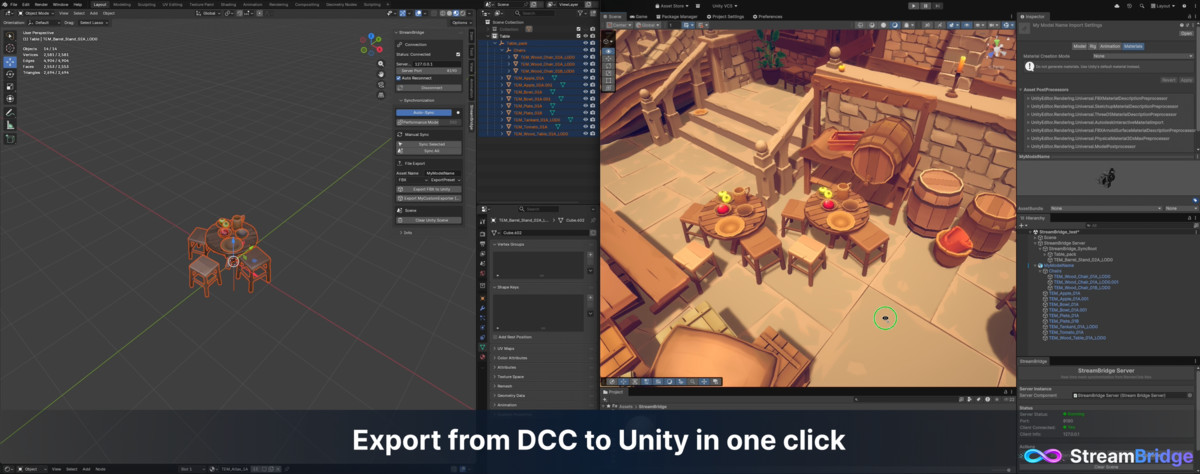Select the Blender Measure tool

point(10,124)
